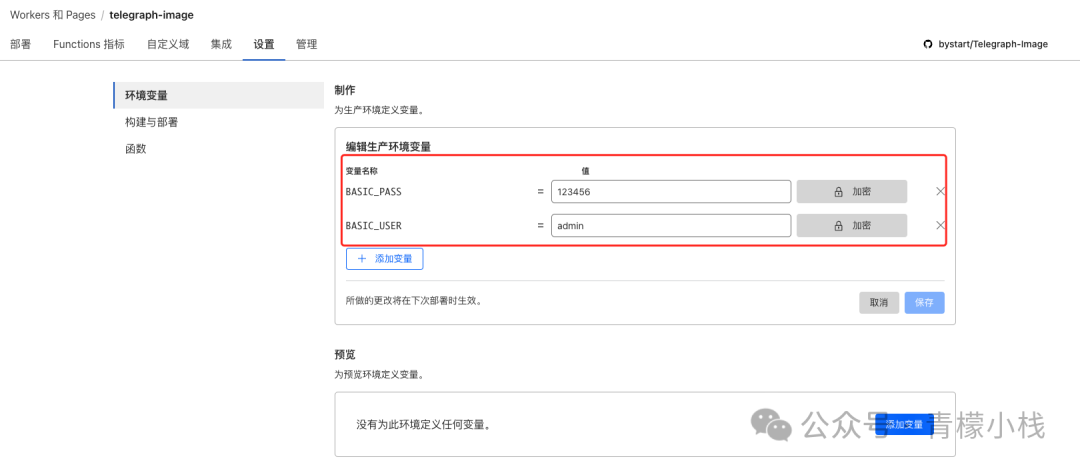Encrypt the BASIC_USER value with 加密 button
Viewport: 1080px width, 469px height.
tap(851, 225)
